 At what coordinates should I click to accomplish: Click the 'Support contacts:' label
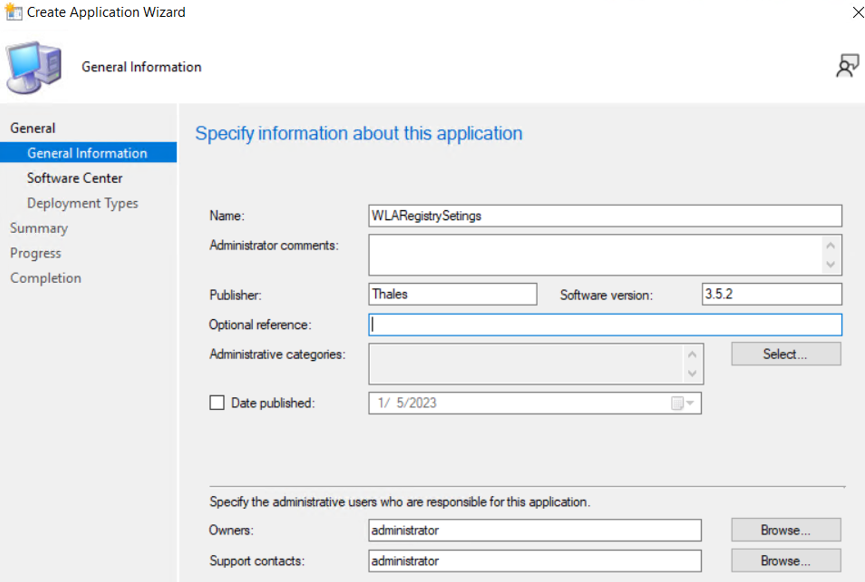point(257,561)
